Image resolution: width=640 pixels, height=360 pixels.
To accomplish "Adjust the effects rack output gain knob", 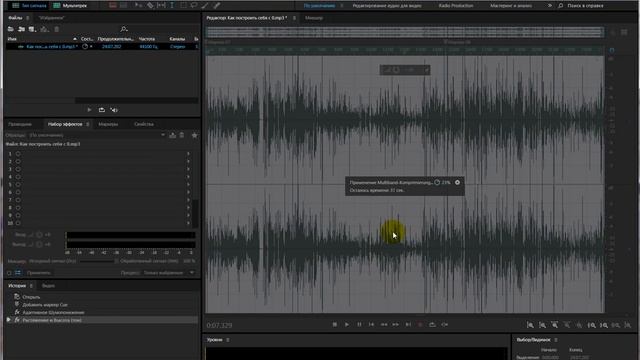I will [x=39, y=244].
